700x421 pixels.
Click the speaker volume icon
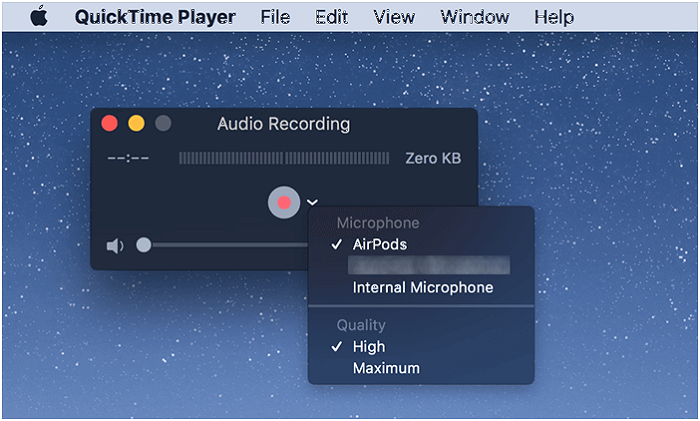click(114, 246)
